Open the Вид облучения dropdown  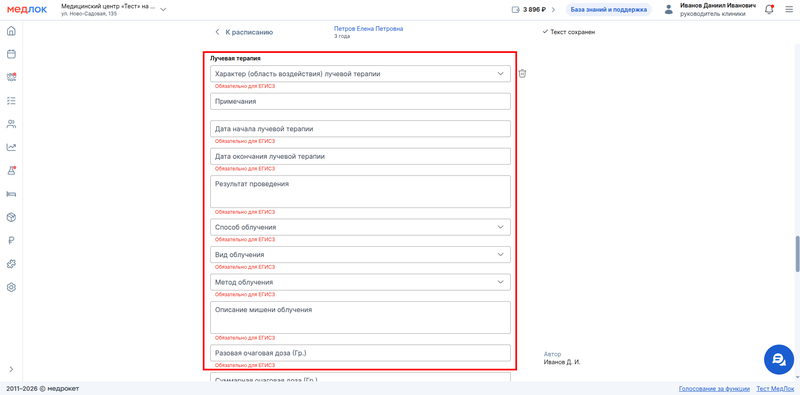coord(360,254)
